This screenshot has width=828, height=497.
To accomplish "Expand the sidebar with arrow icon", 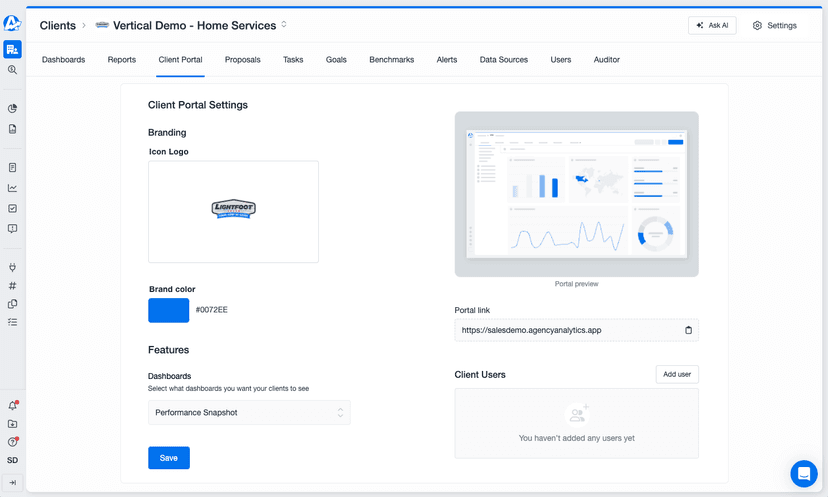I will pyautogui.click(x=12, y=483).
